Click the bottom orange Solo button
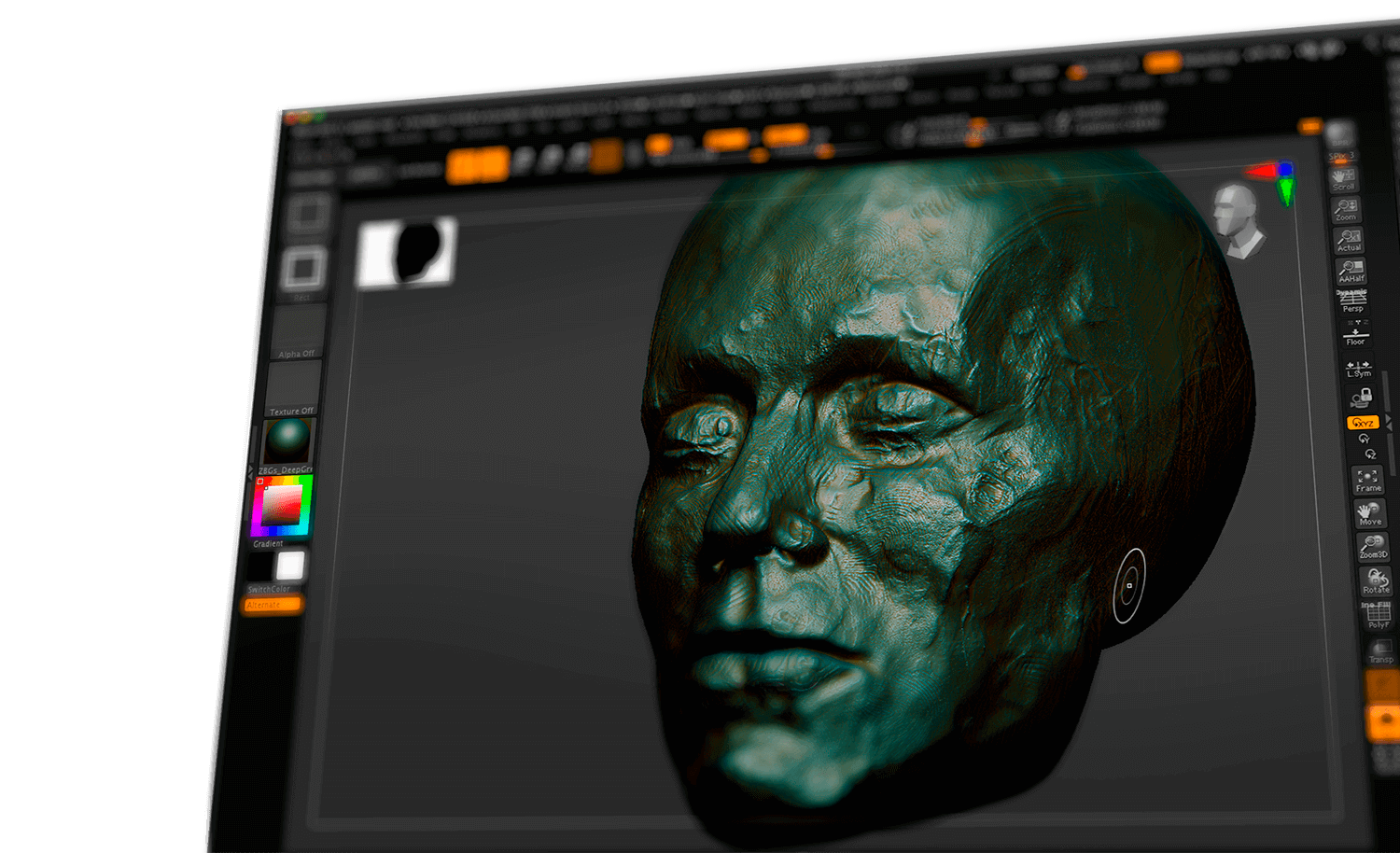Image resolution: width=1400 pixels, height=853 pixels. point(1384,722)
